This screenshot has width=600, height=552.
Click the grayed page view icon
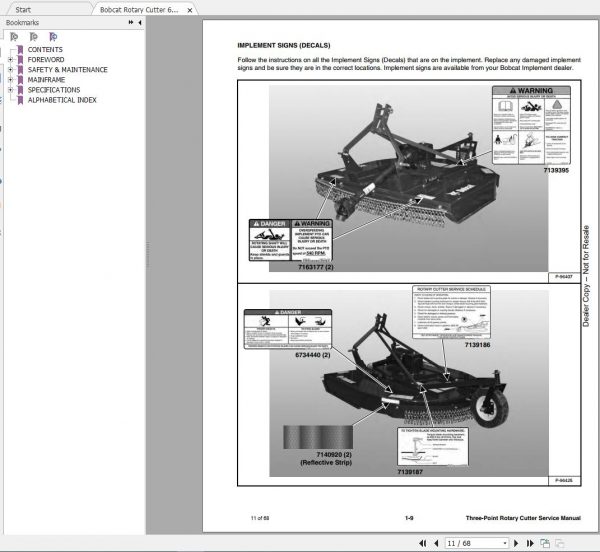559,543
